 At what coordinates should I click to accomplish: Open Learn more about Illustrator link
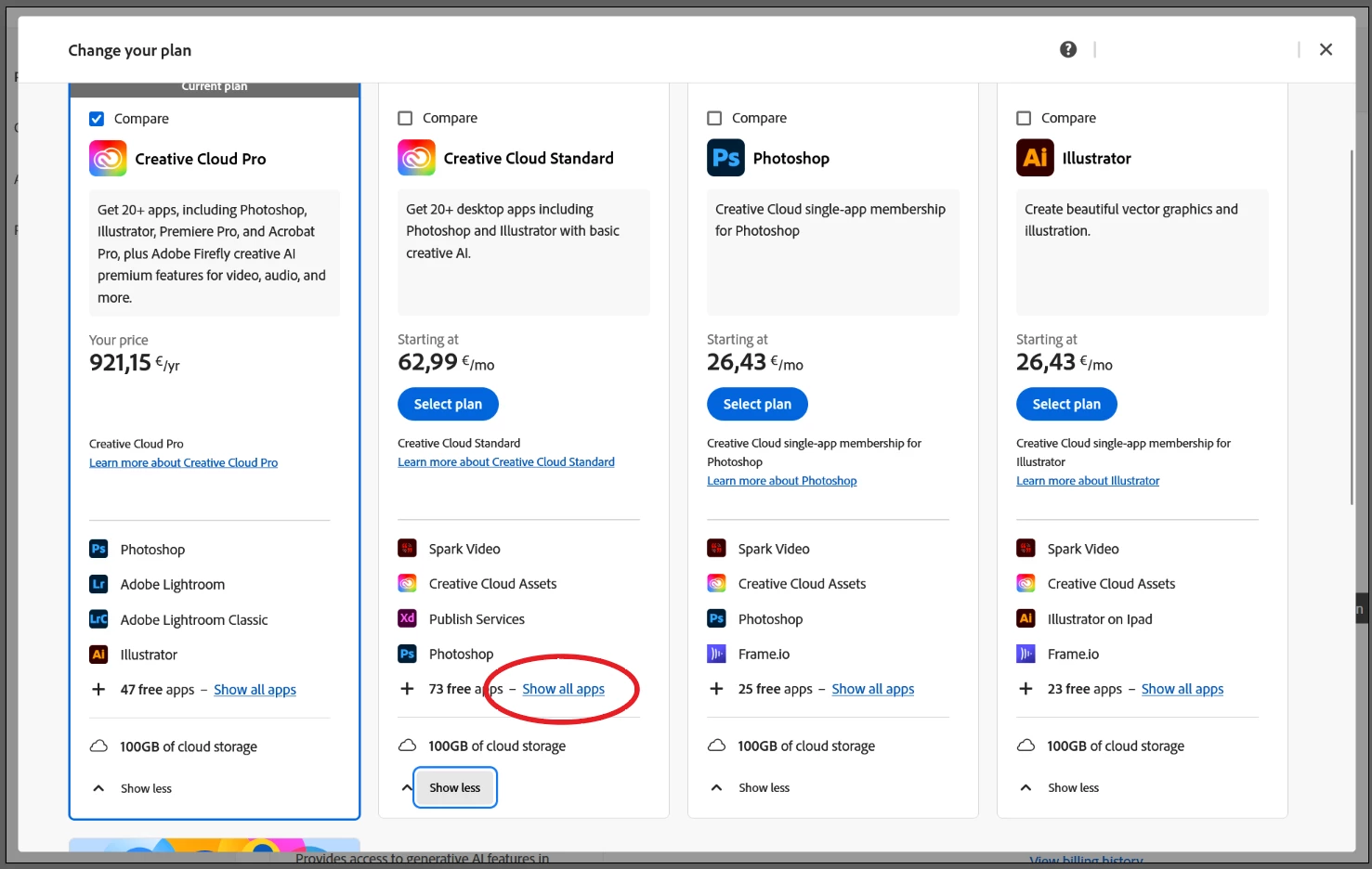coord(1088,480)
